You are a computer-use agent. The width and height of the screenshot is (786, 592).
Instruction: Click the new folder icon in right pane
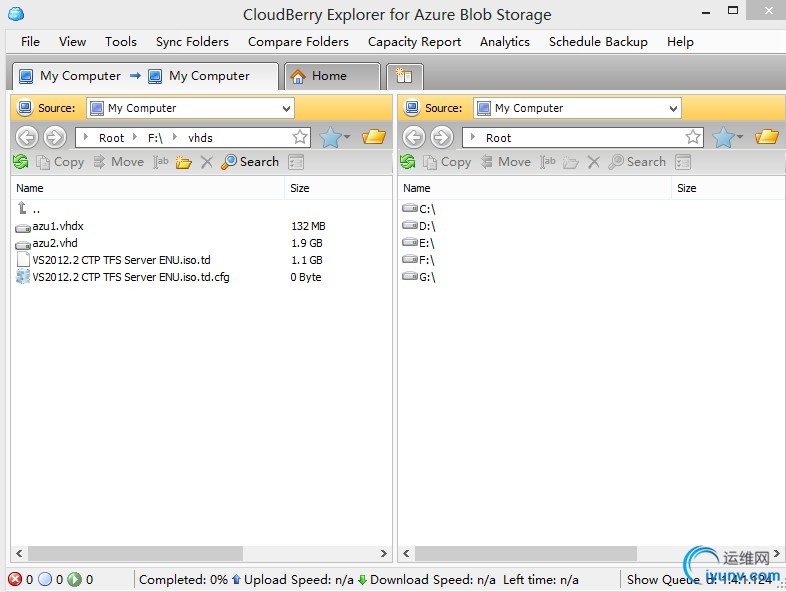(570, 162)
